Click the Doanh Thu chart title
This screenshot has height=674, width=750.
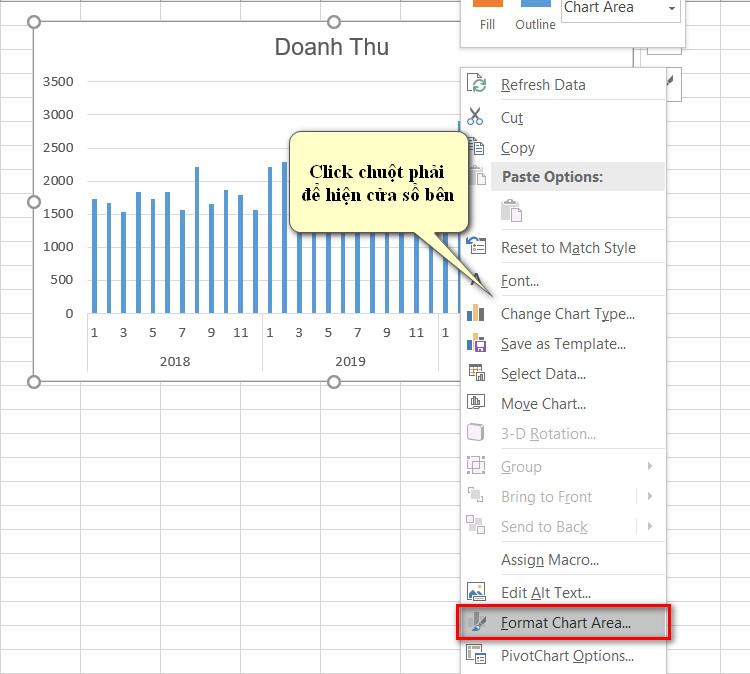331,47
